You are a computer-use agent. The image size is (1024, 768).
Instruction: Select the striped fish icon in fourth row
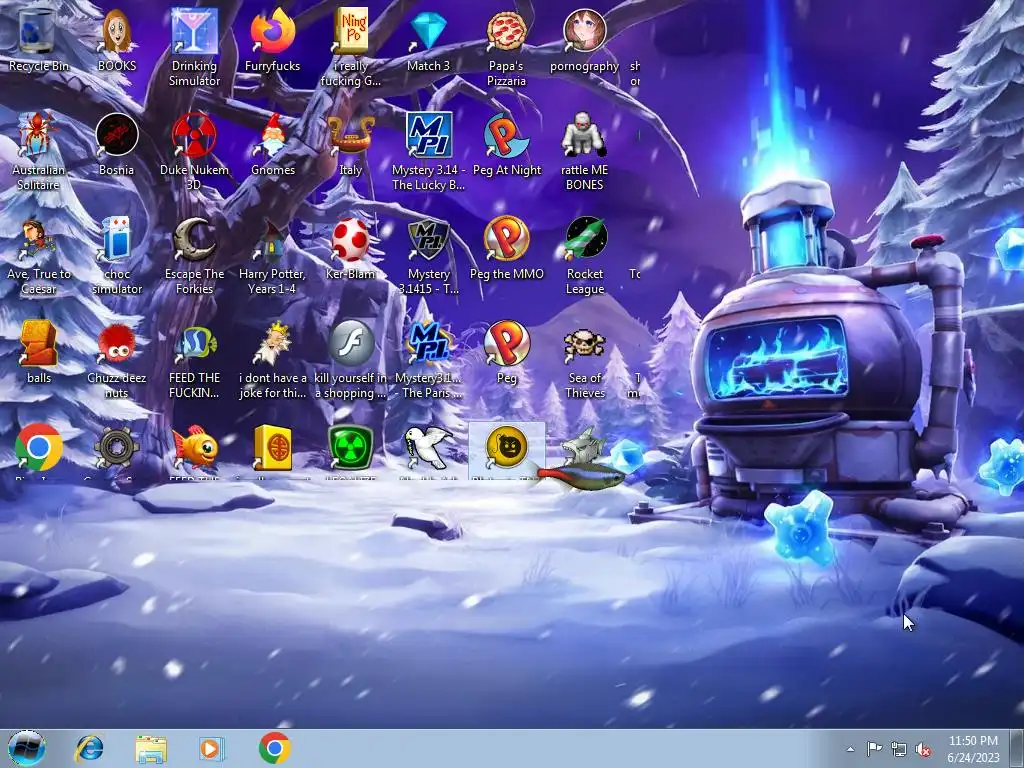tap(194, 344)
